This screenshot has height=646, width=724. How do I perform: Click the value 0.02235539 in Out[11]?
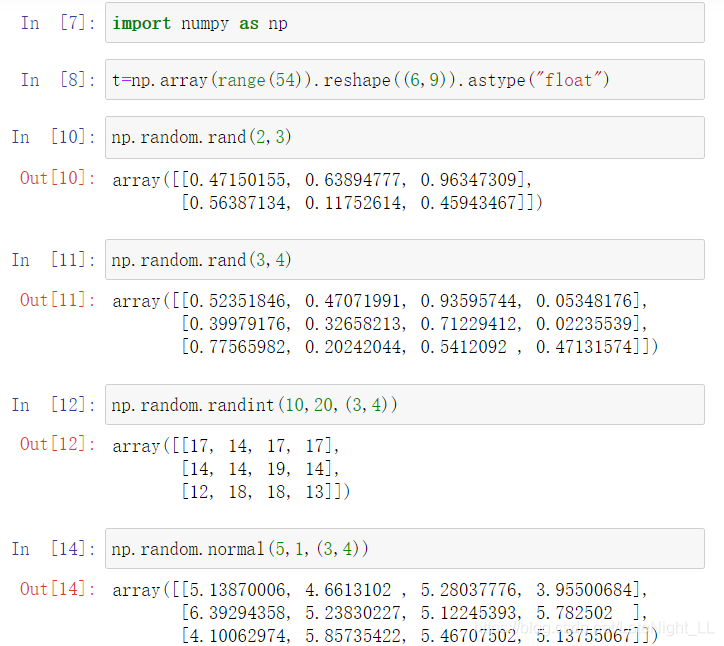click(584, 324)
